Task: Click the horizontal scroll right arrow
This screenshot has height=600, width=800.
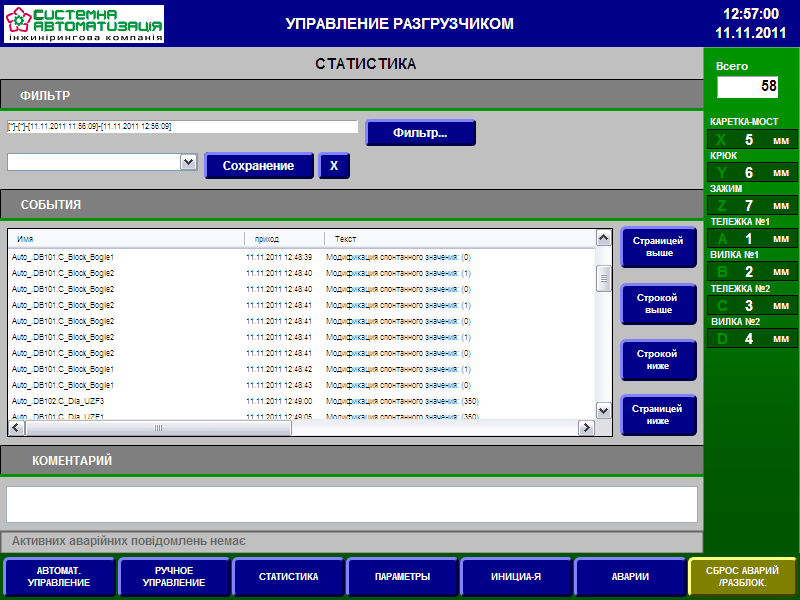Action: [586, 428]
